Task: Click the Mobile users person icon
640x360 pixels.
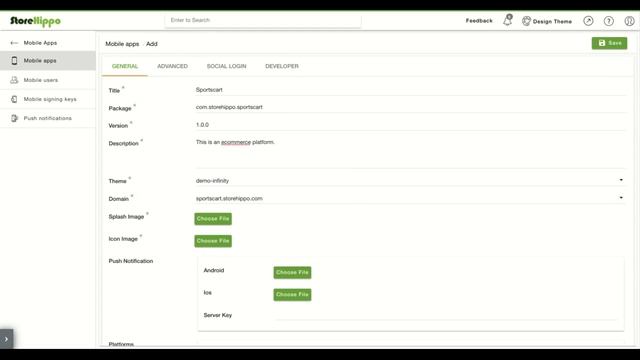Action: click(x=14, y=80)
